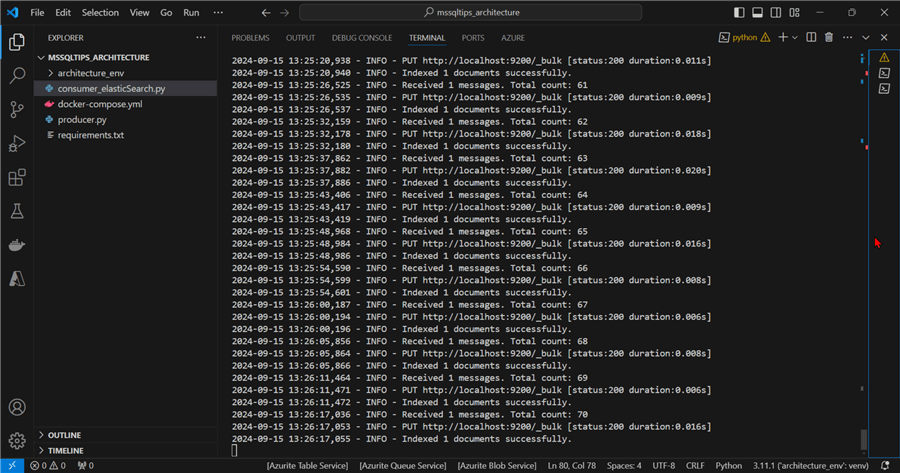This screenshot has height=473, width=900.
Task: Open the docker-compose.yml file
Action: point(100,104)
